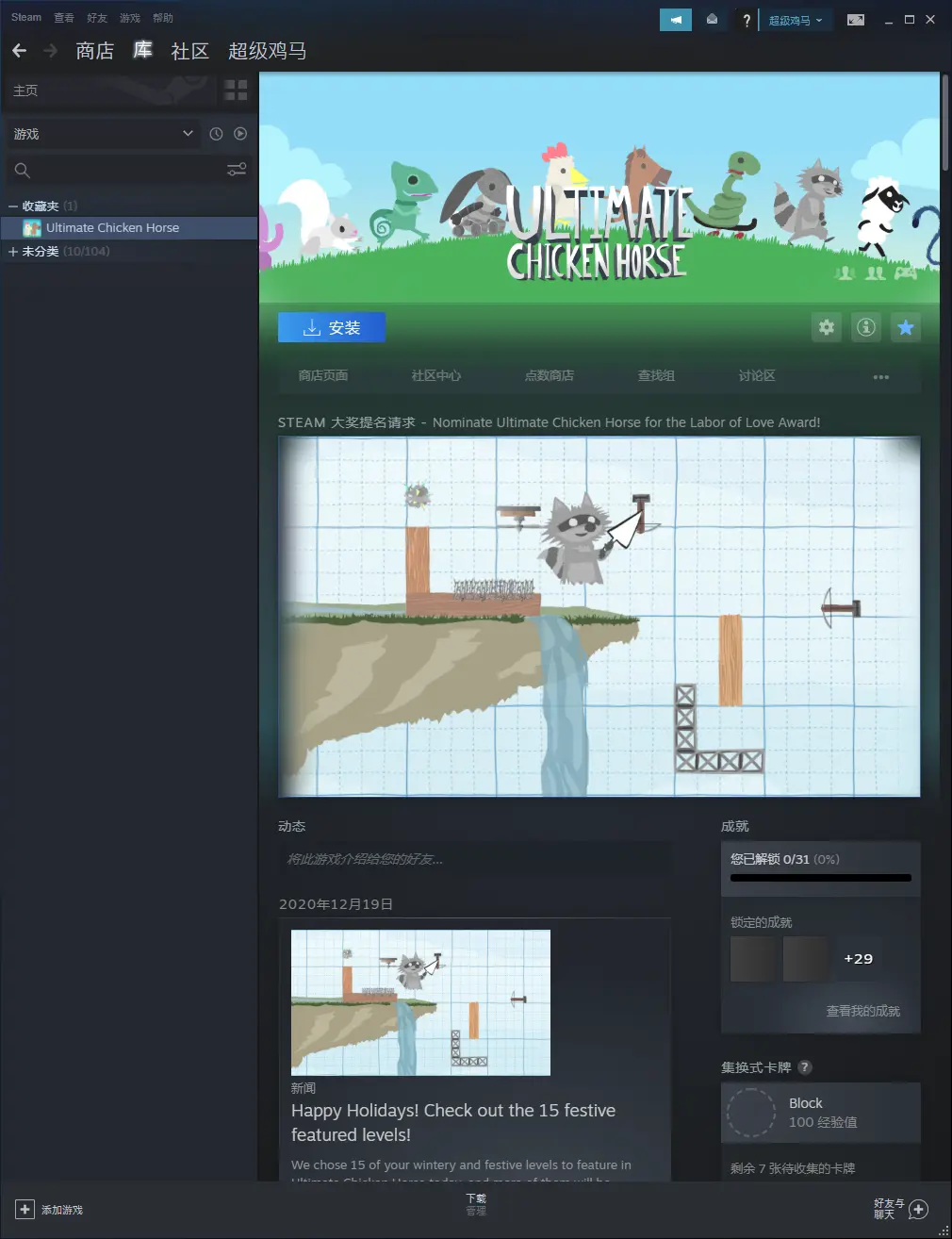The image size is (952, 1239).
Task: Open the 好友 menu
Action: (x=97, y=18)
